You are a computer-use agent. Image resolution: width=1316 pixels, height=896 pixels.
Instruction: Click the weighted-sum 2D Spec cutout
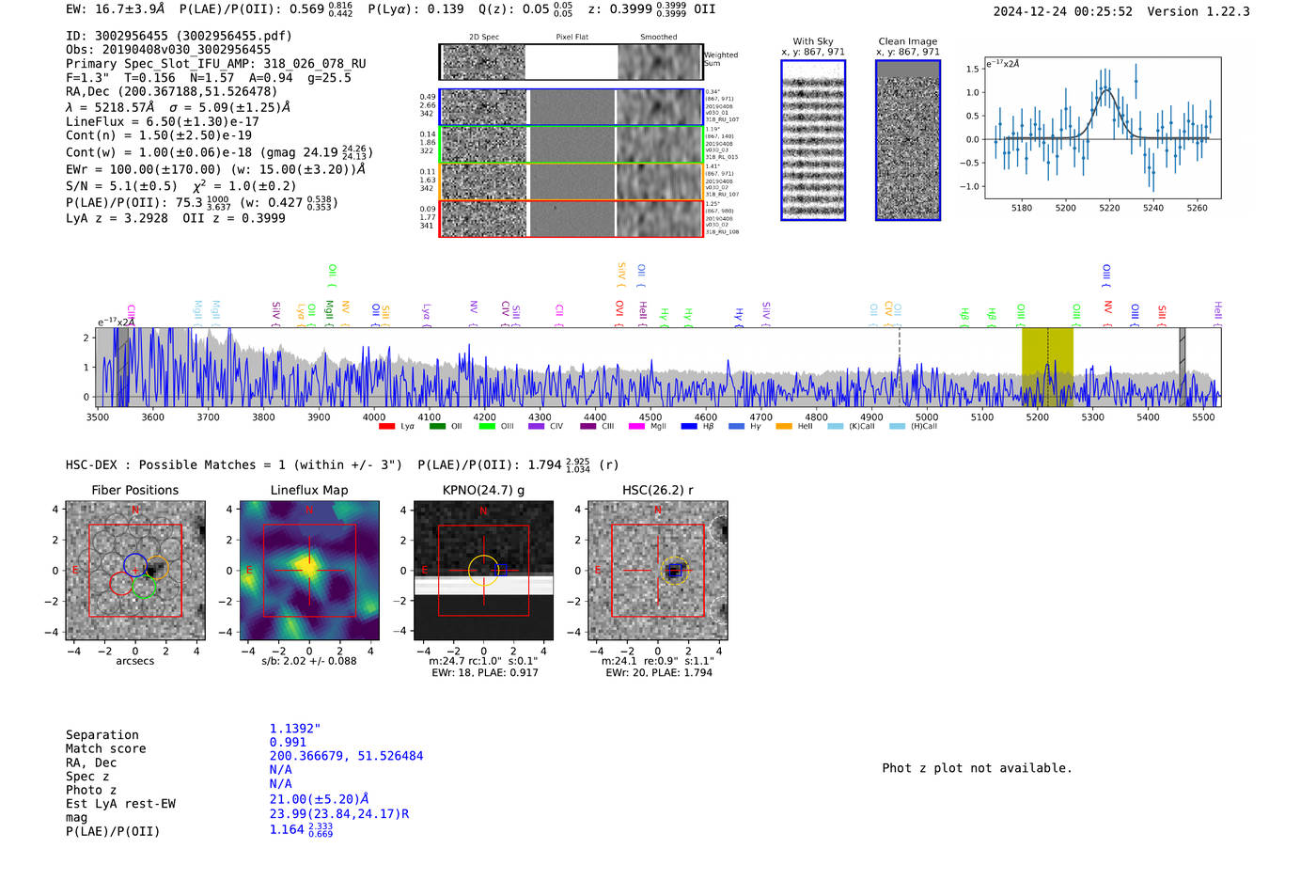483,62
